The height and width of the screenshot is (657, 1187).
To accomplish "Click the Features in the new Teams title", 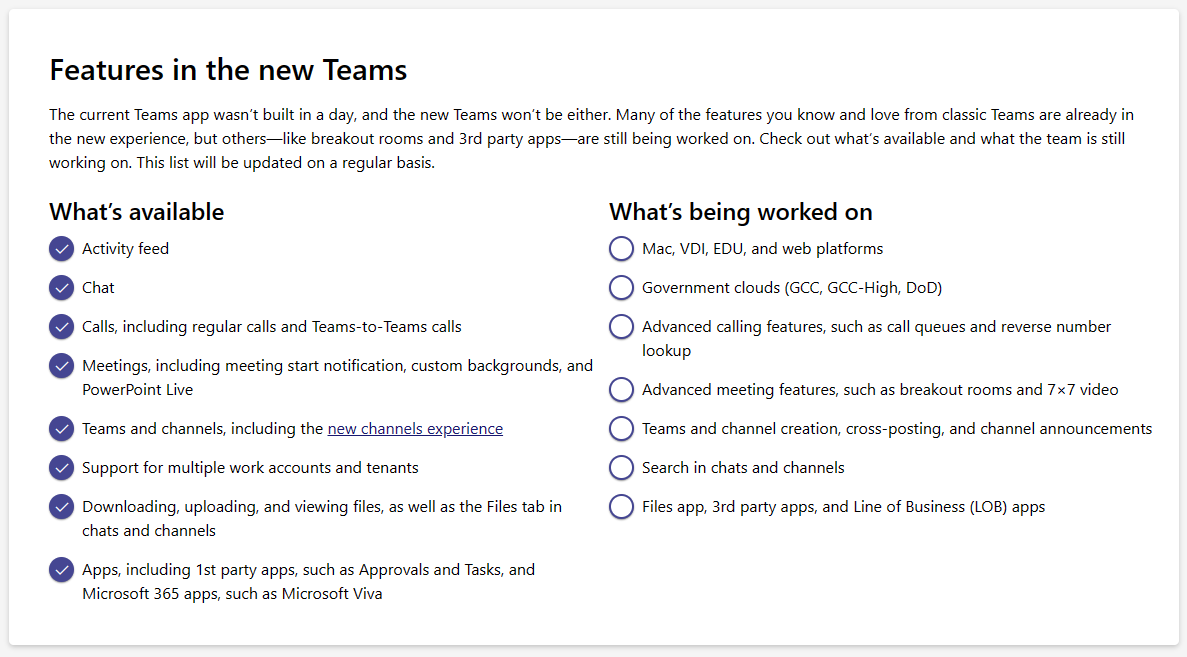I will [x=228, y=70].
